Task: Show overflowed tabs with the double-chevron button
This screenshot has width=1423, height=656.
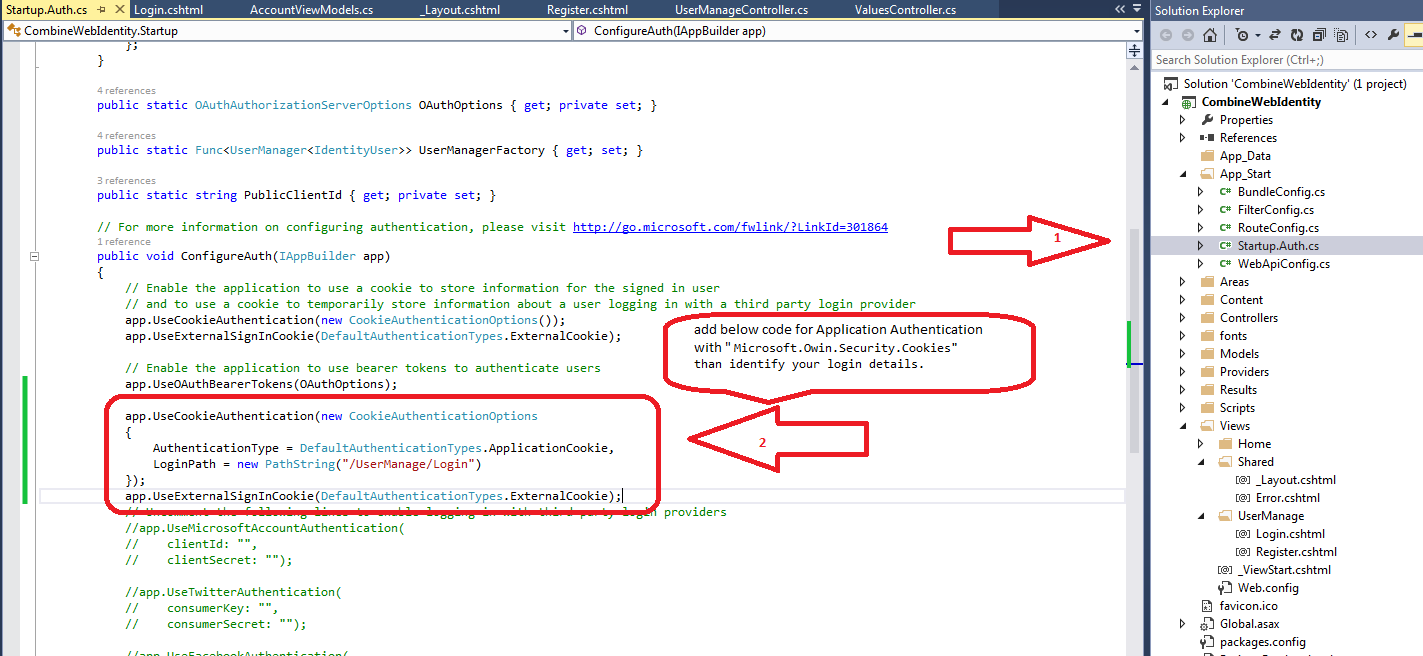Action: click(x=1120, y=9)
